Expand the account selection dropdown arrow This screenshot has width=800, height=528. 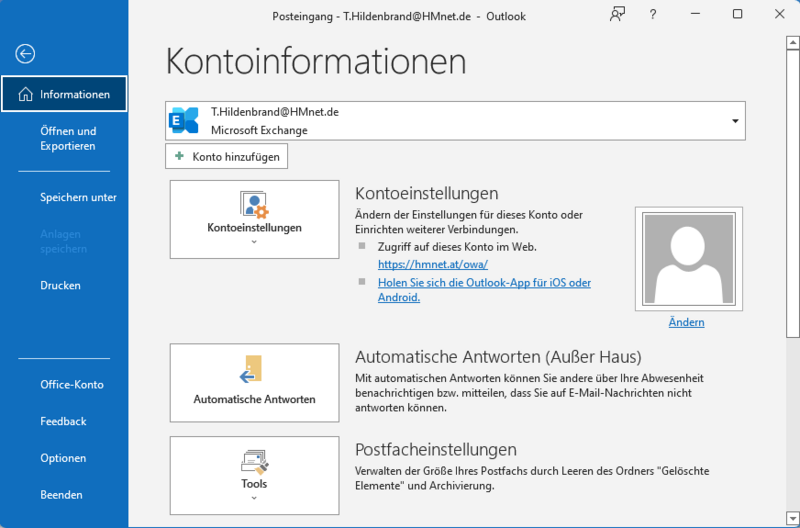tap(735, 121)
